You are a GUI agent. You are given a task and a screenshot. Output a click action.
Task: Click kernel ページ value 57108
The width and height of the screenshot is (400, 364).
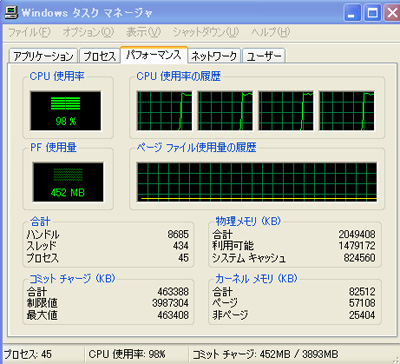click(362, 303)
